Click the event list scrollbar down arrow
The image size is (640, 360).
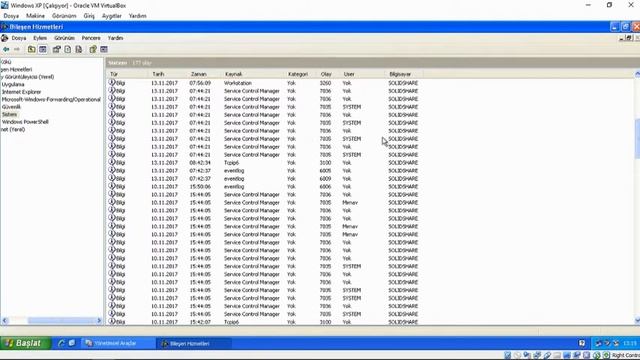click(x=637, y=321)
